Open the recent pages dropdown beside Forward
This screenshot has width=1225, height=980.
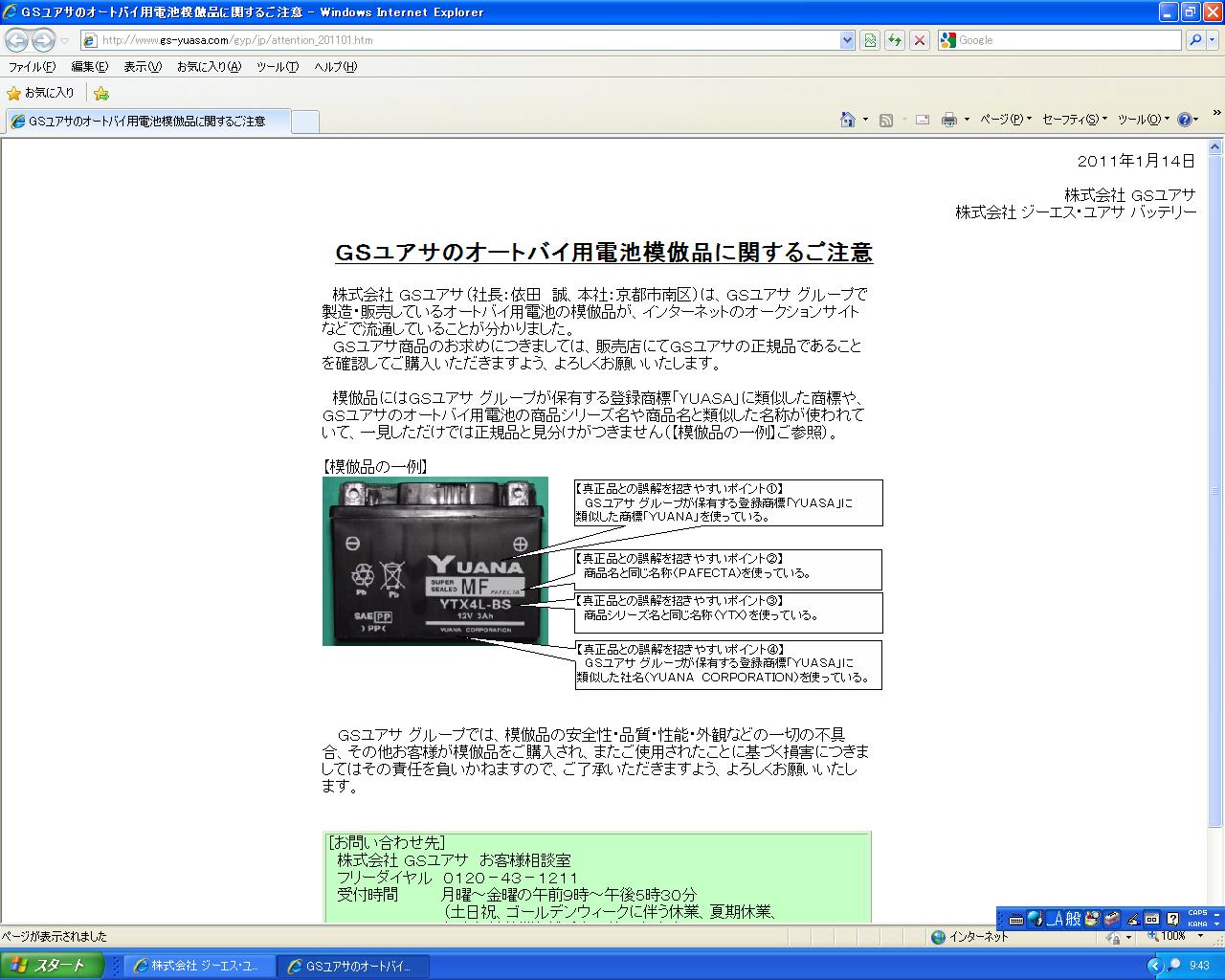pos(64,40)
